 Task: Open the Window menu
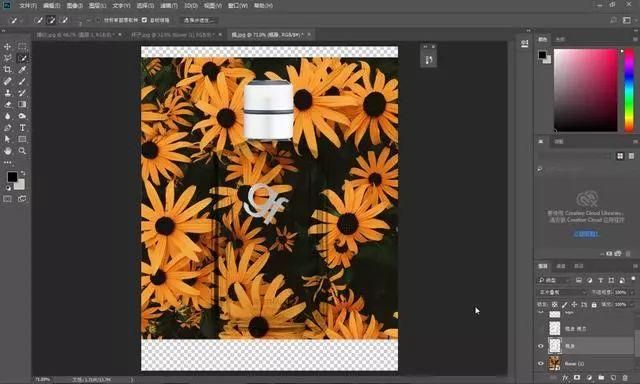pos(238,6)
